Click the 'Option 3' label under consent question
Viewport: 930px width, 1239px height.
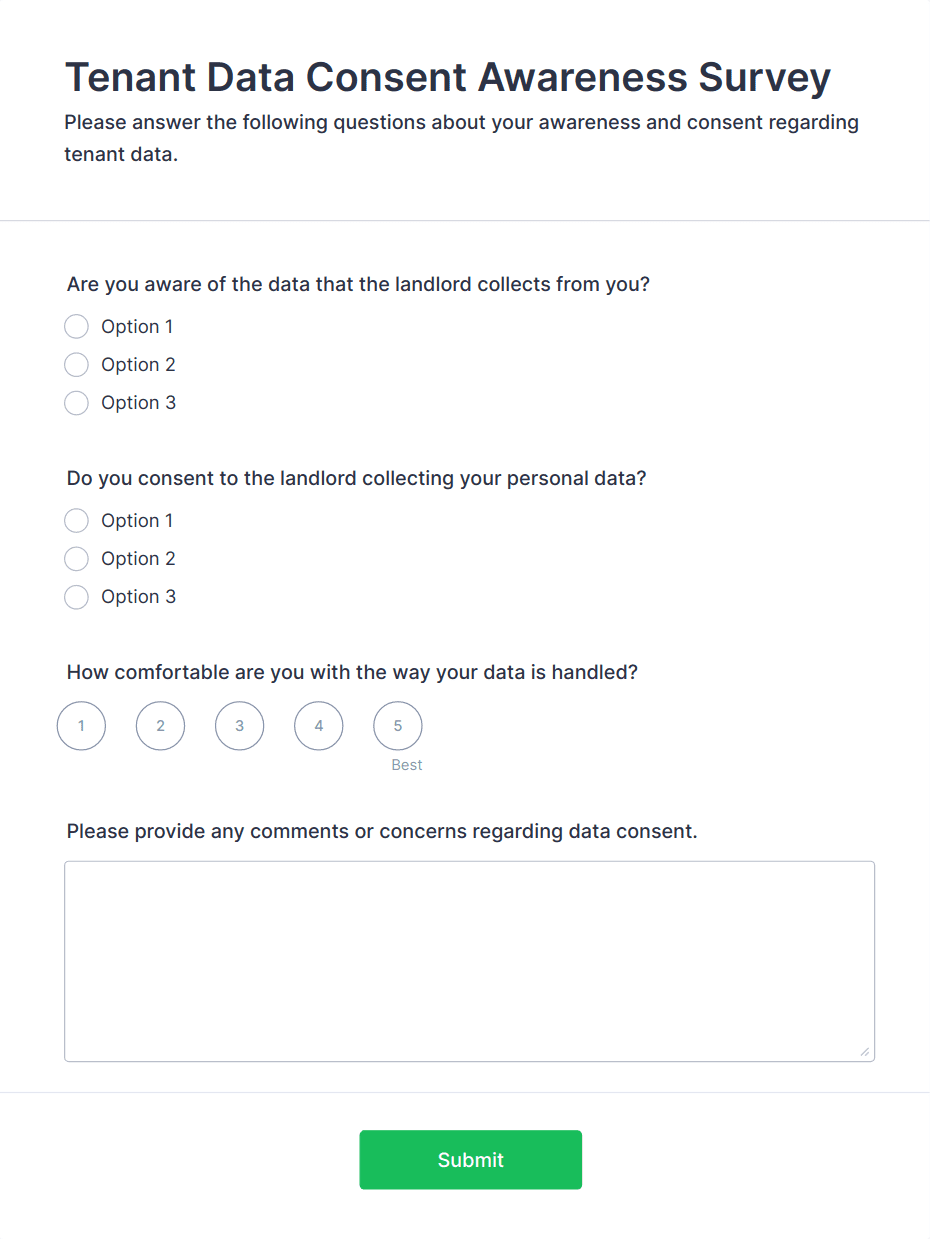pos(138,597)
